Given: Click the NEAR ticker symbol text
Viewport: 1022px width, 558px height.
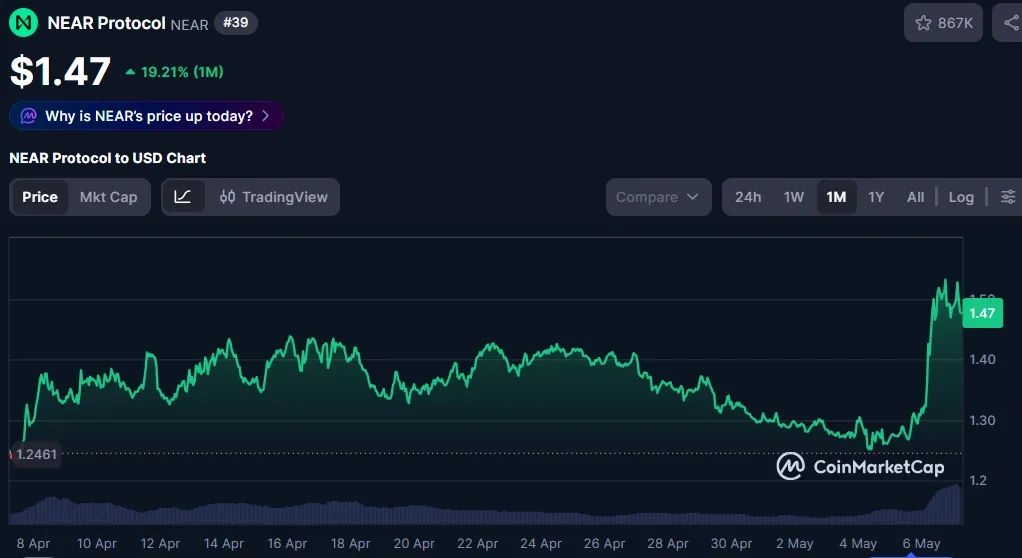Looking at the screenshot, I should click(x=189, y=25).
